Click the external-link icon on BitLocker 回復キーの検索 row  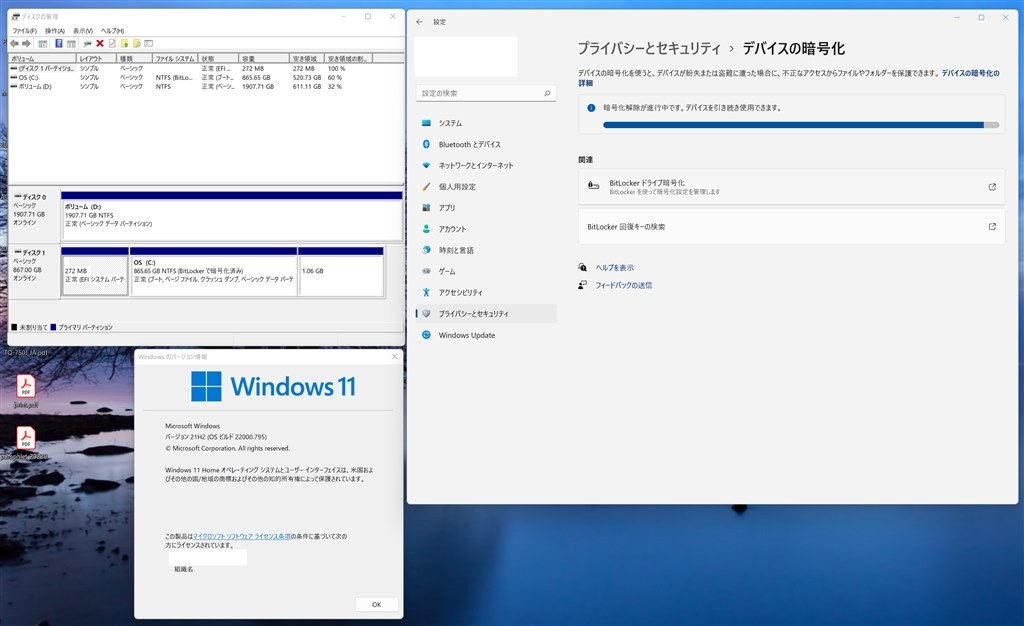click(x=992, y=227)
